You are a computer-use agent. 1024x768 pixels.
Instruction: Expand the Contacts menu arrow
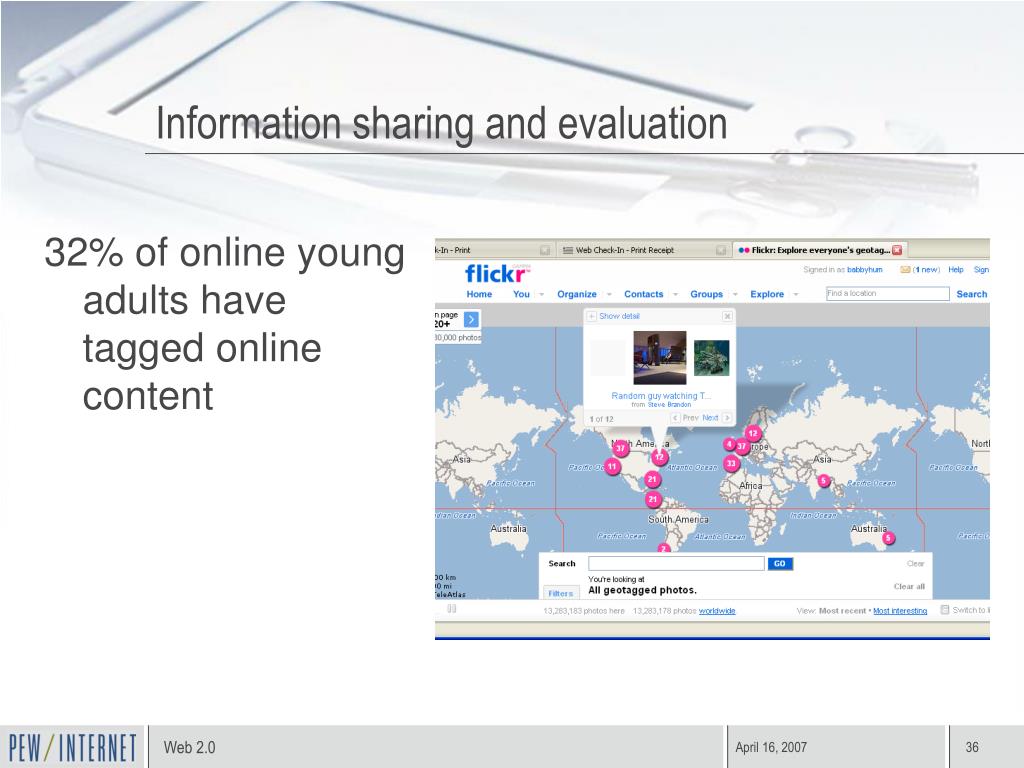tap(675, 295)
